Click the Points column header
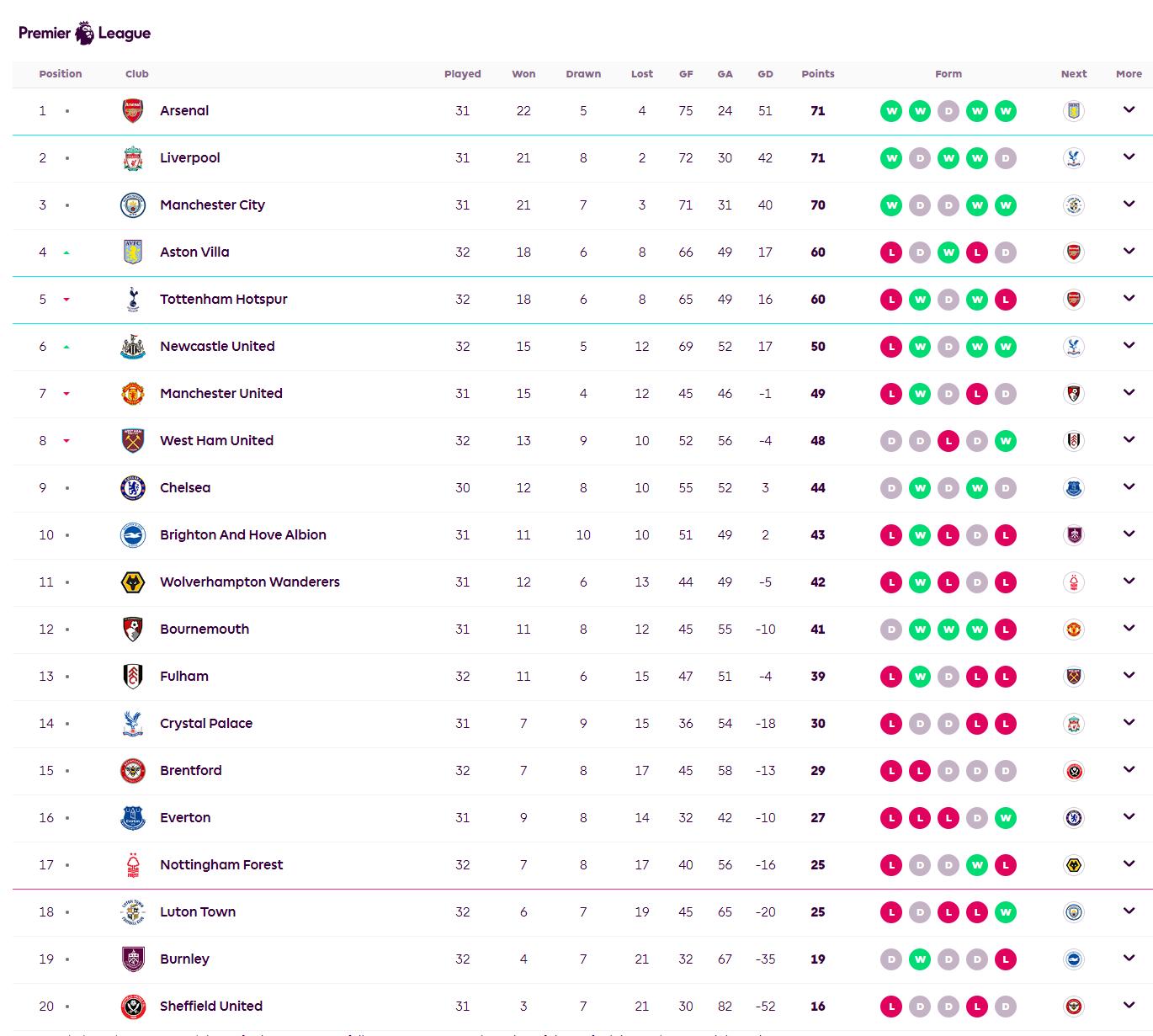The height and width of the screenshot is (1036, 1153). tap(818, 74)
